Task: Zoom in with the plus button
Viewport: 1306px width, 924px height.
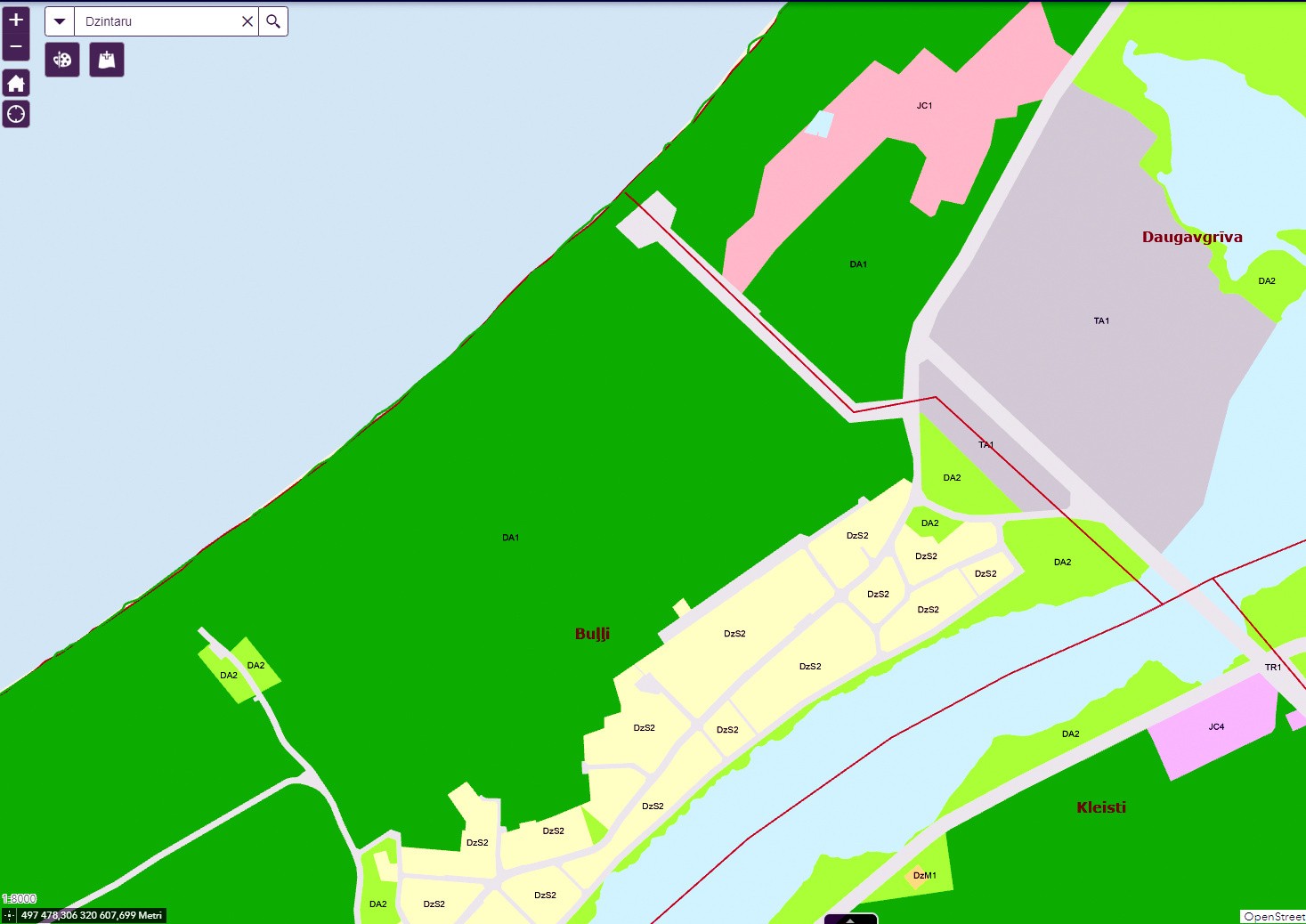Action: (x=16, y=20)
